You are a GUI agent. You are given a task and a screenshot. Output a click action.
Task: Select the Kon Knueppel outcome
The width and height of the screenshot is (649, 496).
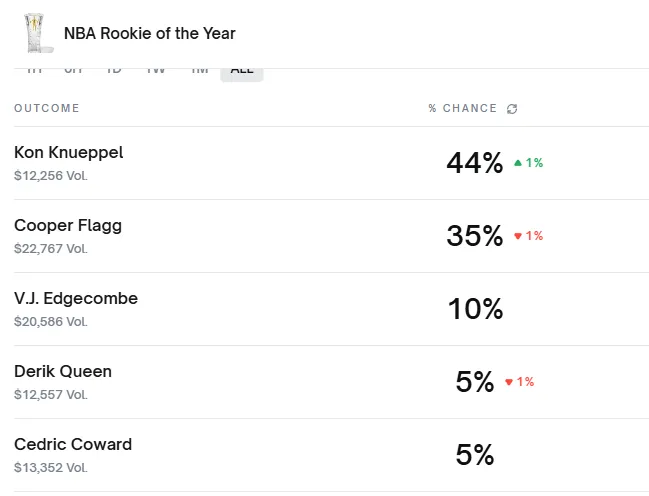[69, 152]
